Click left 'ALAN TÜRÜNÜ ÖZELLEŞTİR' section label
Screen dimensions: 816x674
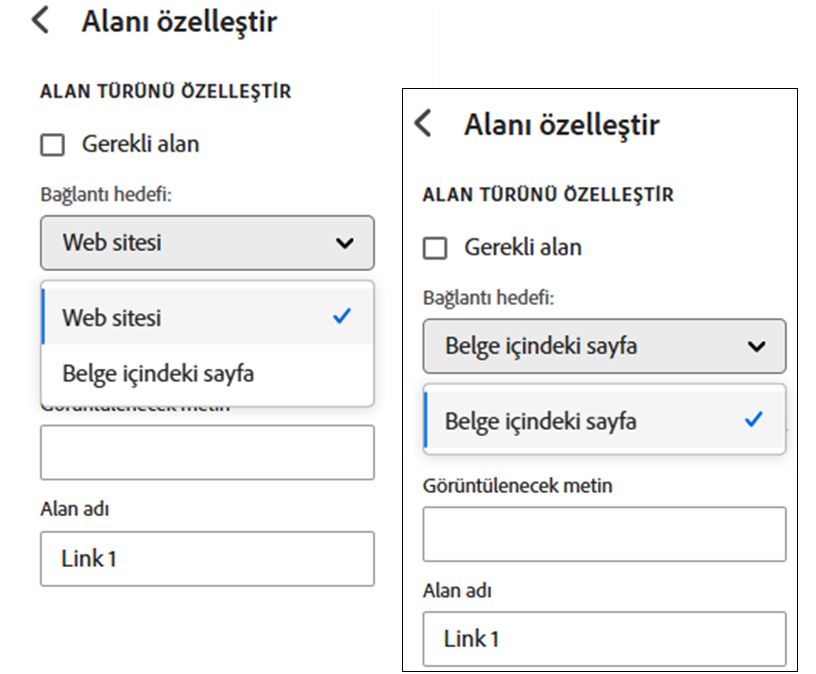165,91
